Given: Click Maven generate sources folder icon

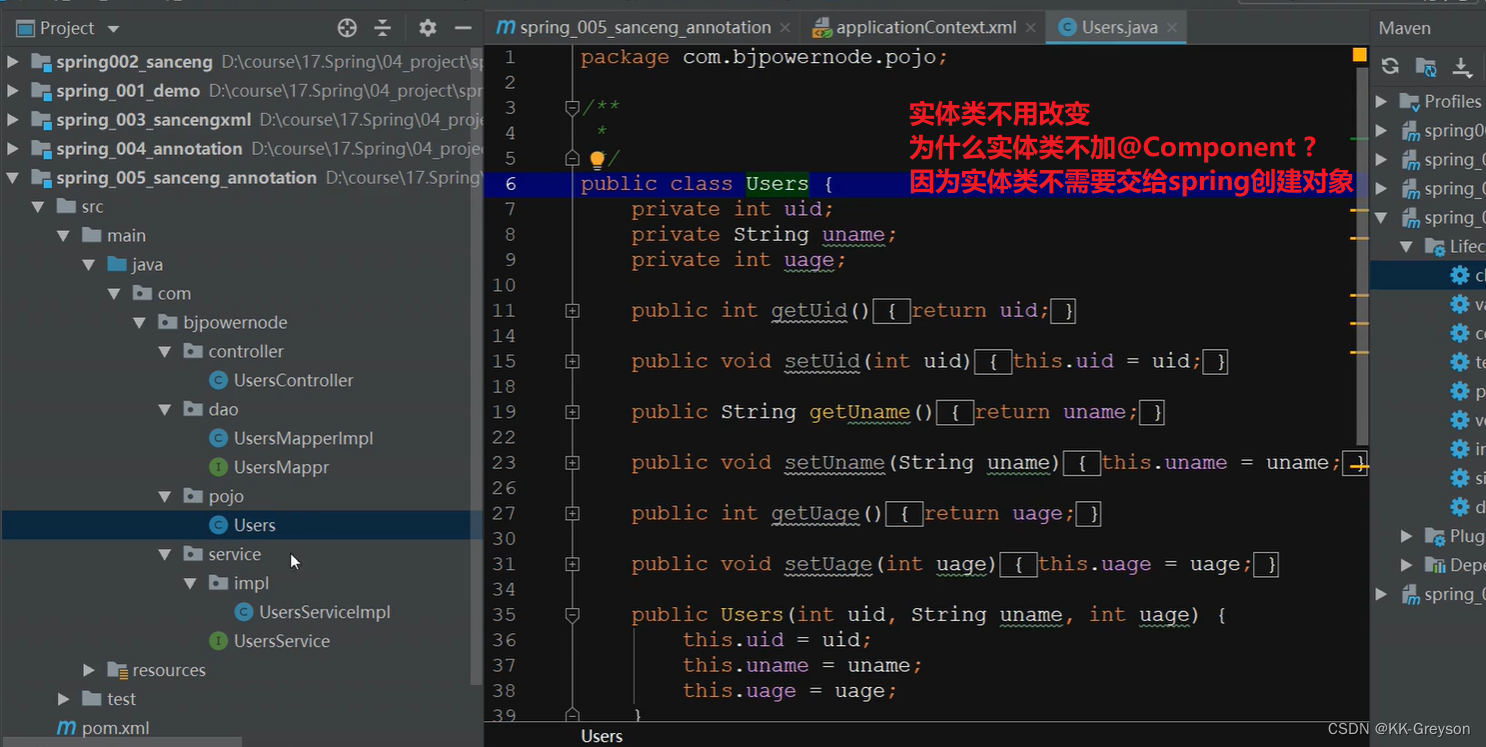Looking at the screenshot, I should click(1426, 66).
